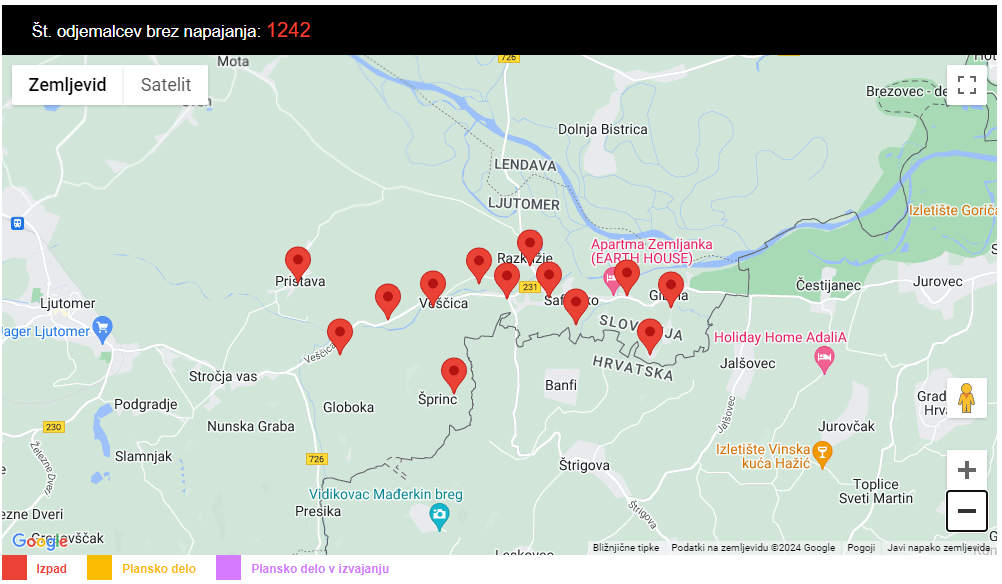Click the outage count 1242
Screen dimensions: 1002x584
point(288,30)
